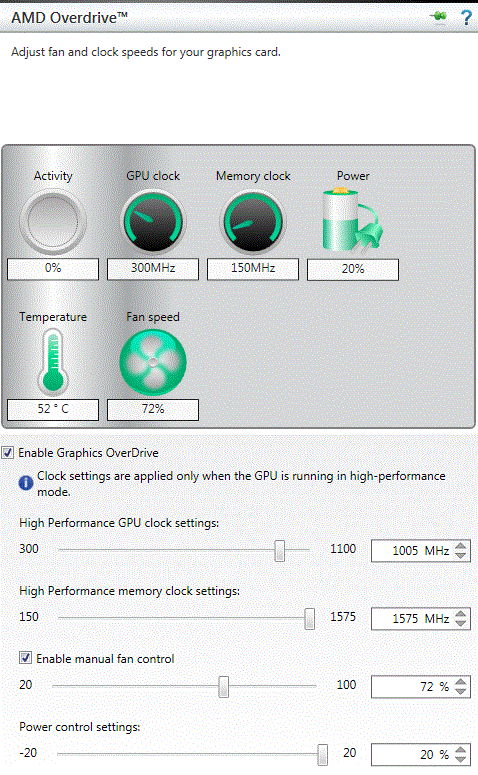Click the Memory clock gauge dial
478x775 pixels.
253,222
